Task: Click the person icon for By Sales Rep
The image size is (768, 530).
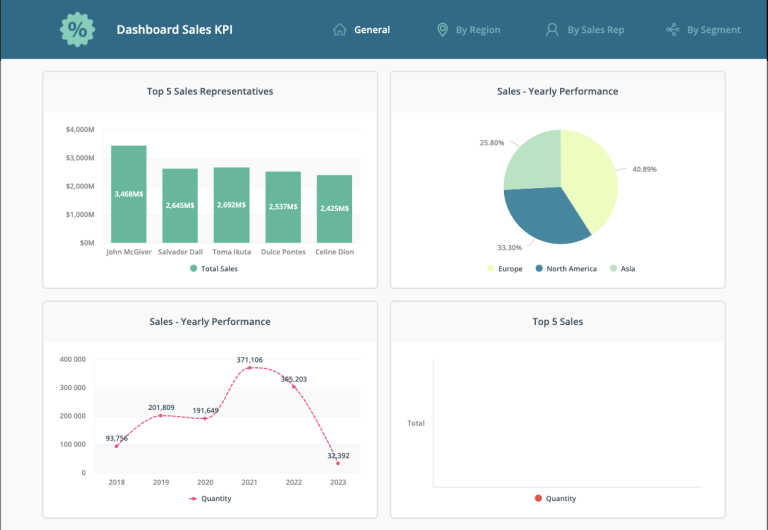Action: 552,30
